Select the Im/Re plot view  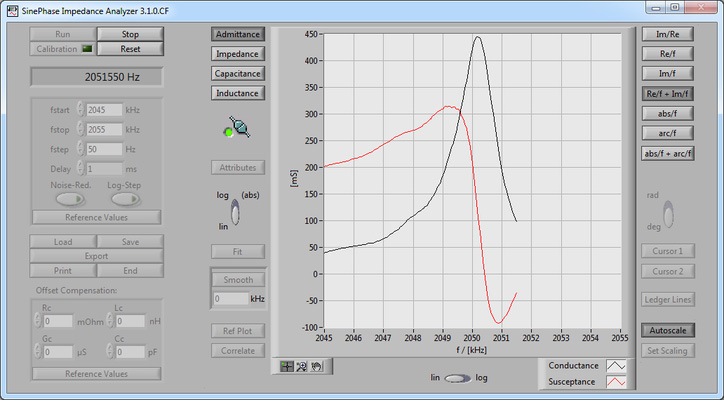668,33
